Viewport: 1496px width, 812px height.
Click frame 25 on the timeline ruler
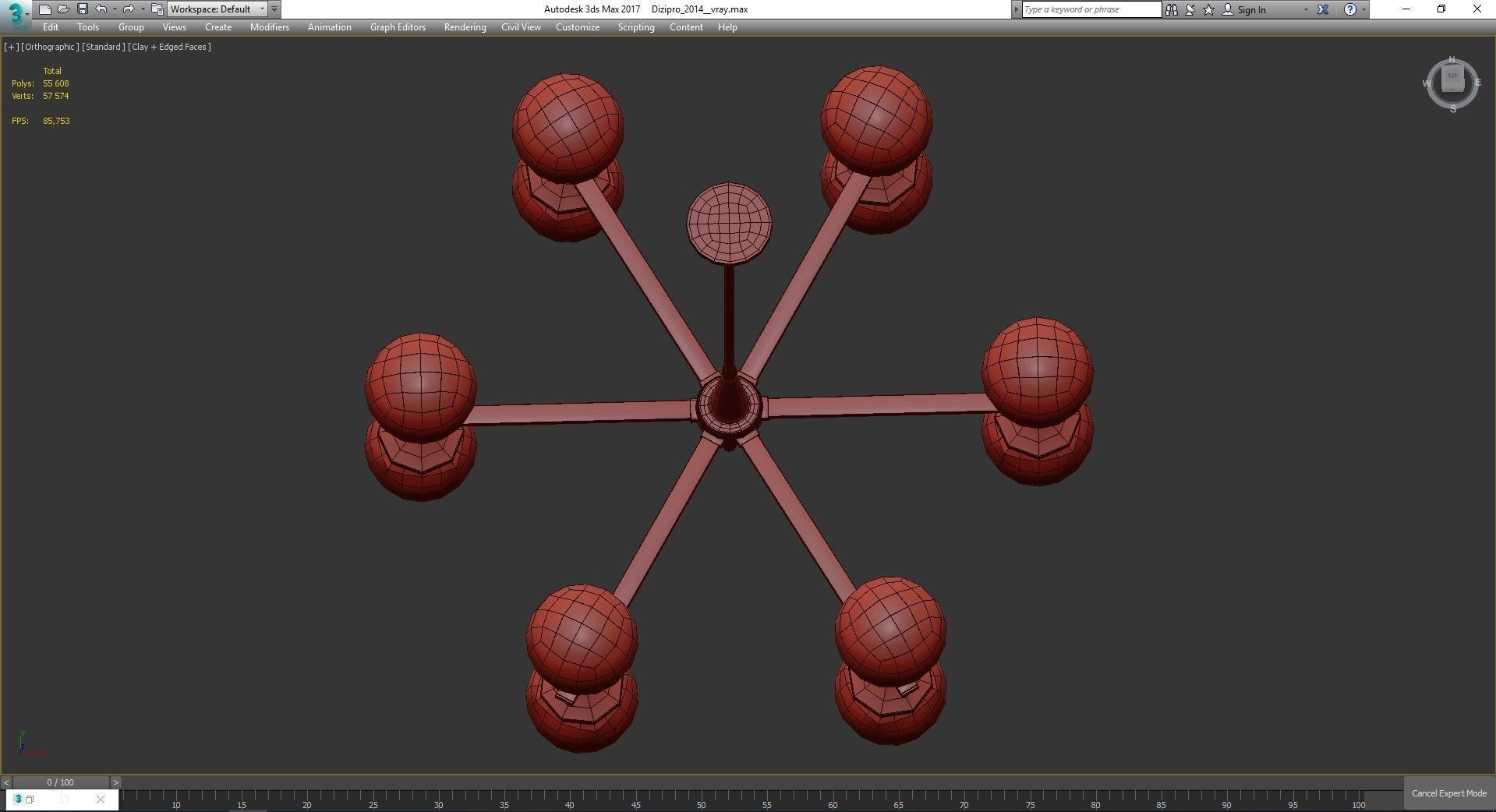373,805
